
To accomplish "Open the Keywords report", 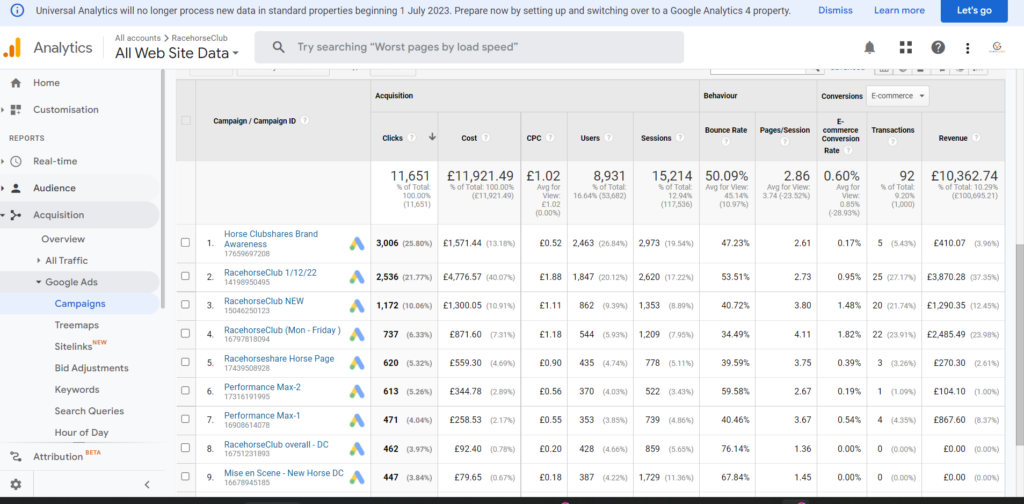I will coord(77,390).
